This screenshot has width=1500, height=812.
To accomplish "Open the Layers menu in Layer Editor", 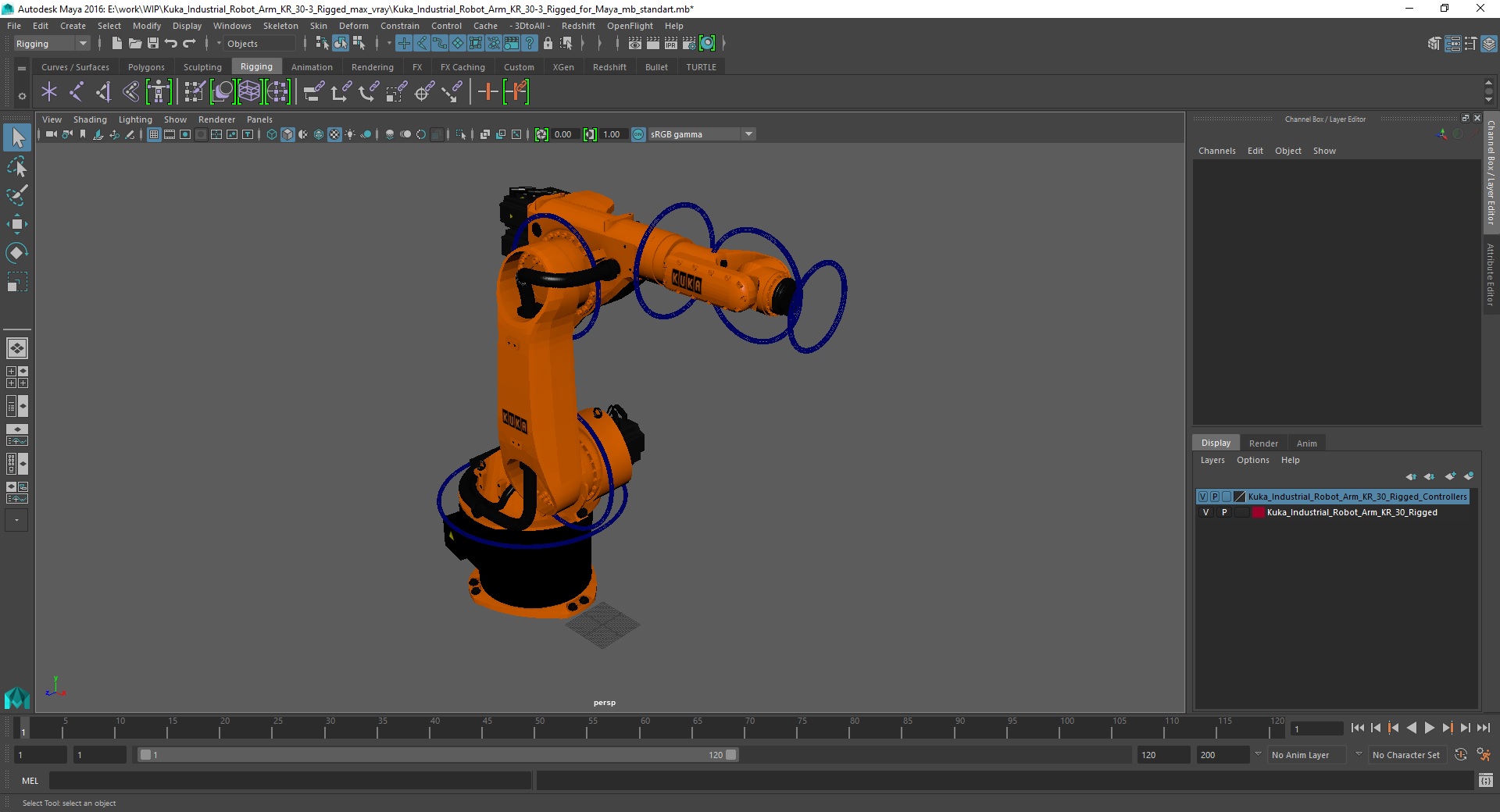I will pyautogui.click(x=1212, y=461).
